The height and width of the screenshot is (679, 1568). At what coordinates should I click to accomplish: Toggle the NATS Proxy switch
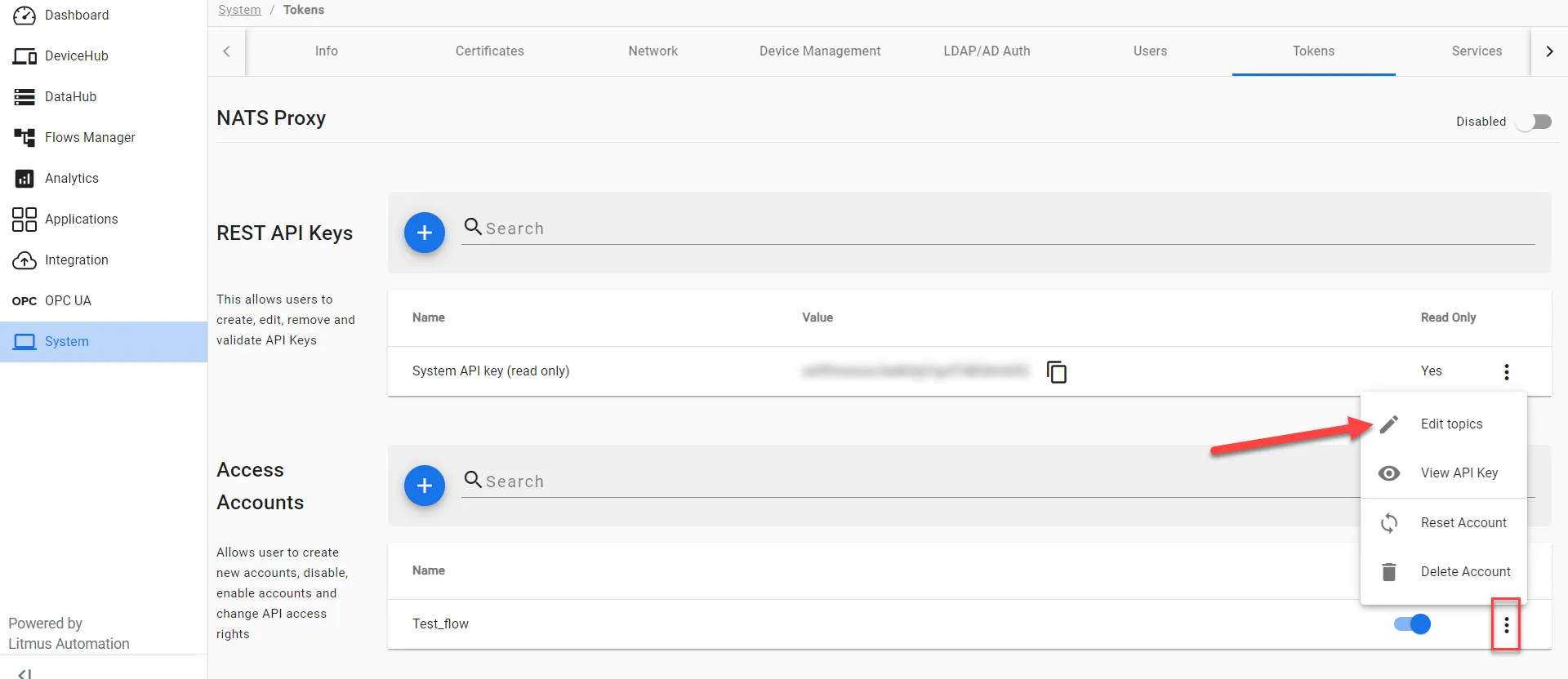(1534, 122)
